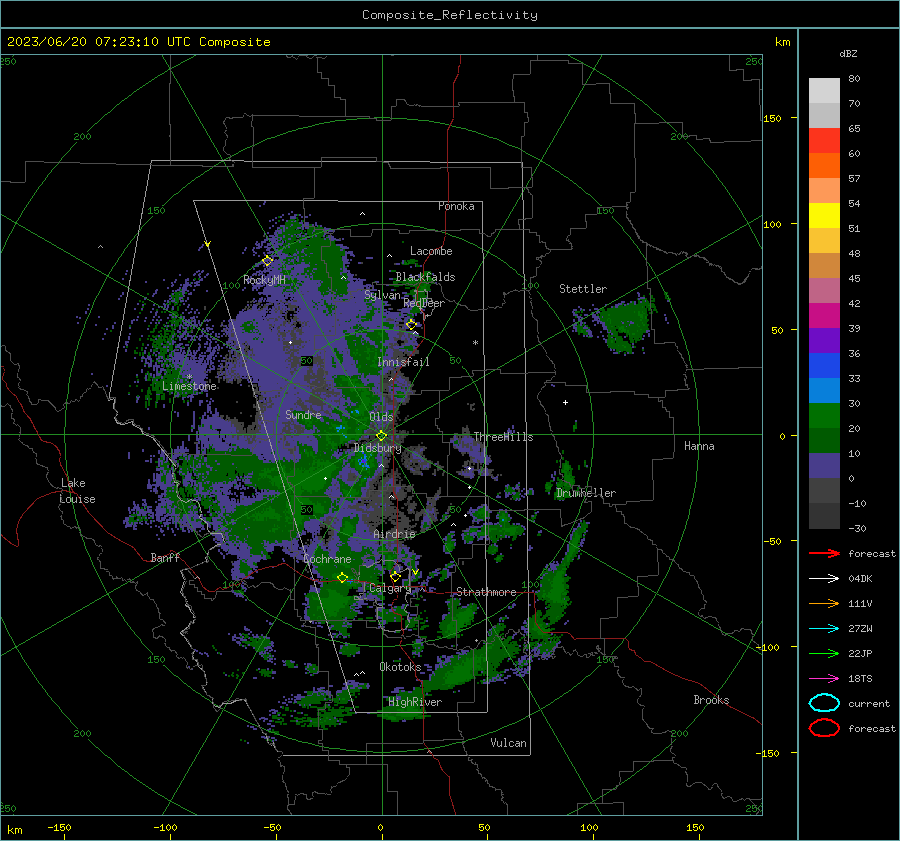The height and width of the screenshot is (841, 900).
Task: Click the Drumheller town label
Action: pyautogui.click(x=585, y=493)
